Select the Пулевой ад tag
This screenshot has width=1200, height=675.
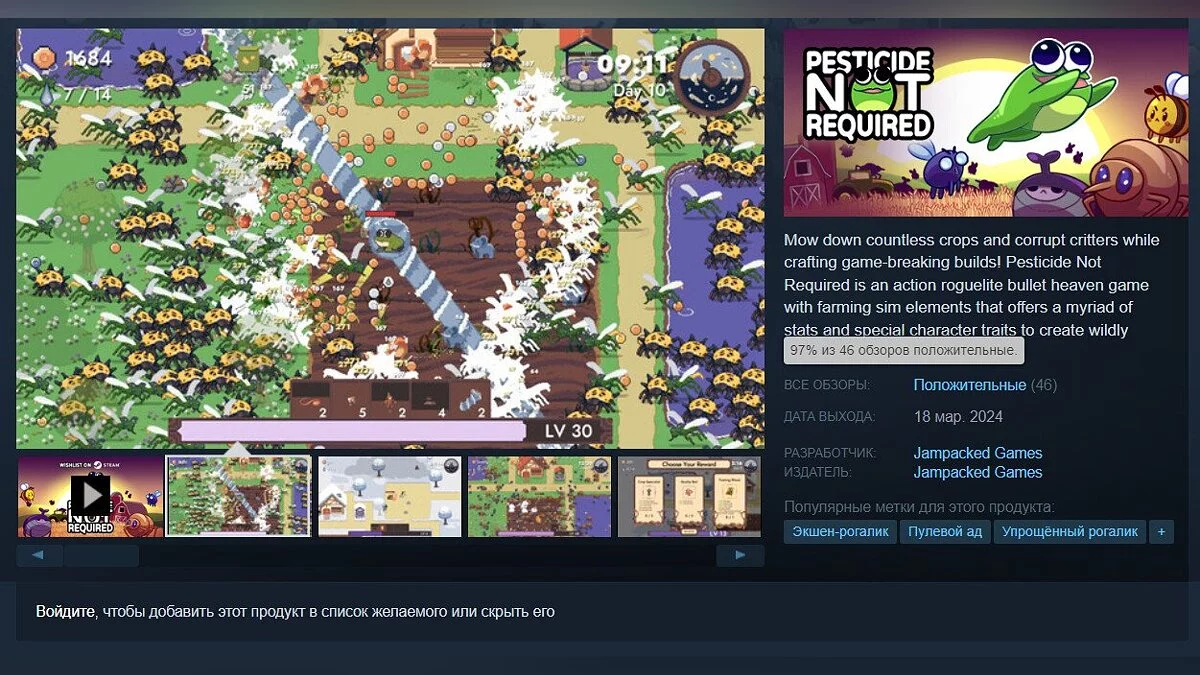point(945,532)
